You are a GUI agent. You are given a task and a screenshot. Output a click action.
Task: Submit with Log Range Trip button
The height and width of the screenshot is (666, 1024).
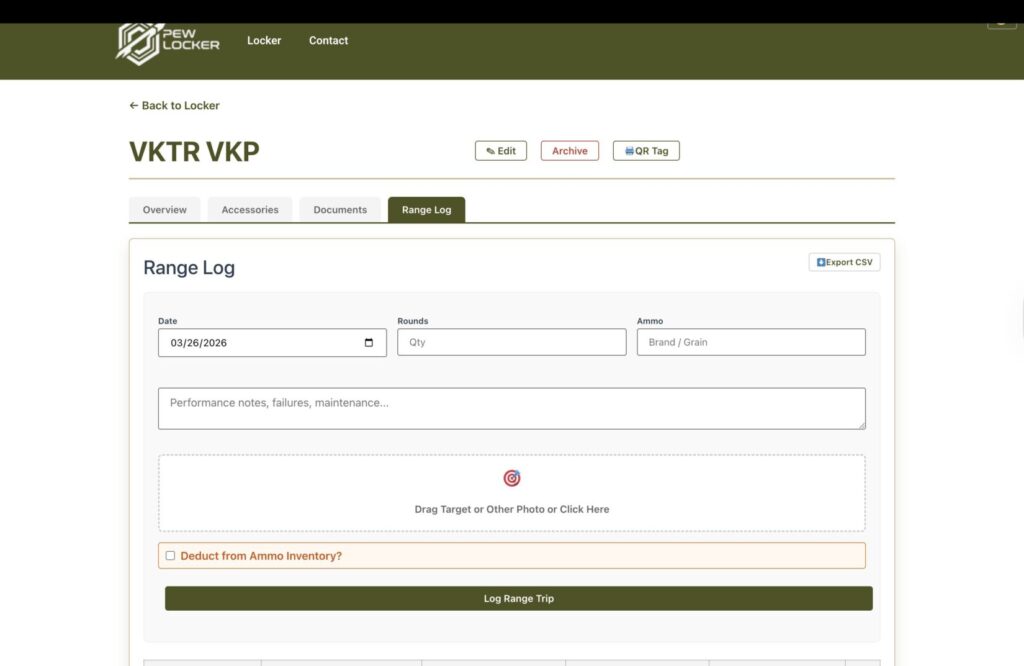(519, 599)
